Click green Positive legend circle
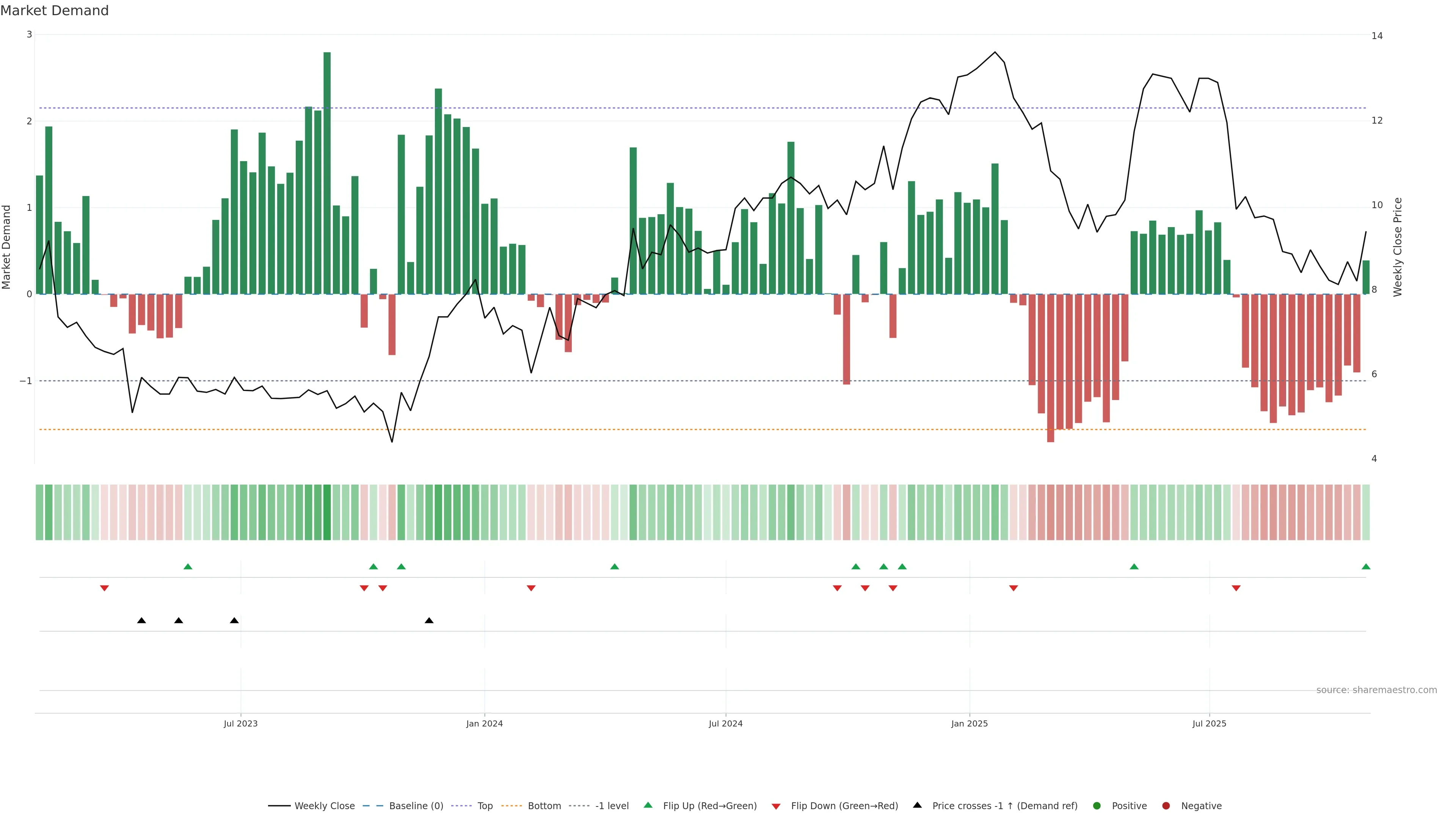 (x=1097, y=806)
